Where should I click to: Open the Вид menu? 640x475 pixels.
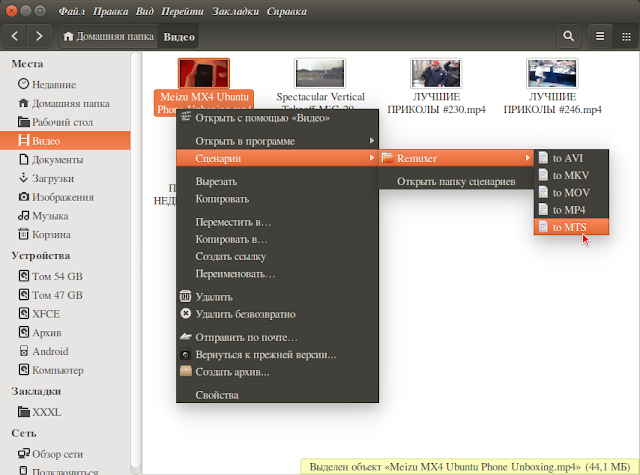point(144,11)
